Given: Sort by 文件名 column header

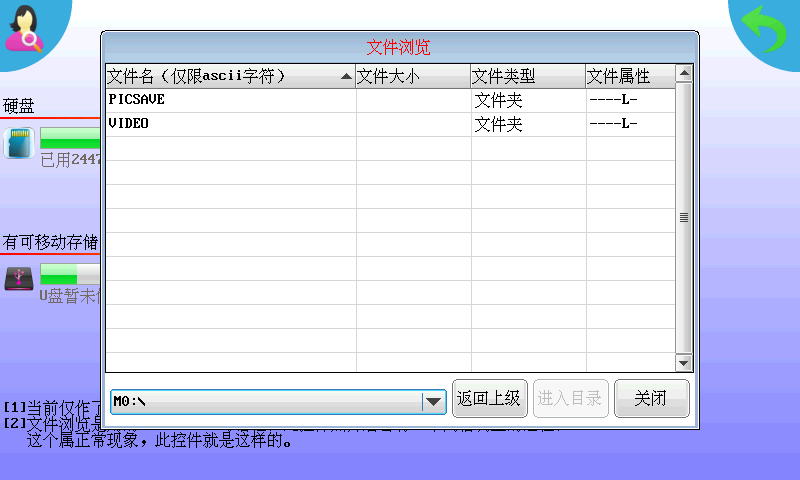Looking at the screenshot, I should 231,77.
